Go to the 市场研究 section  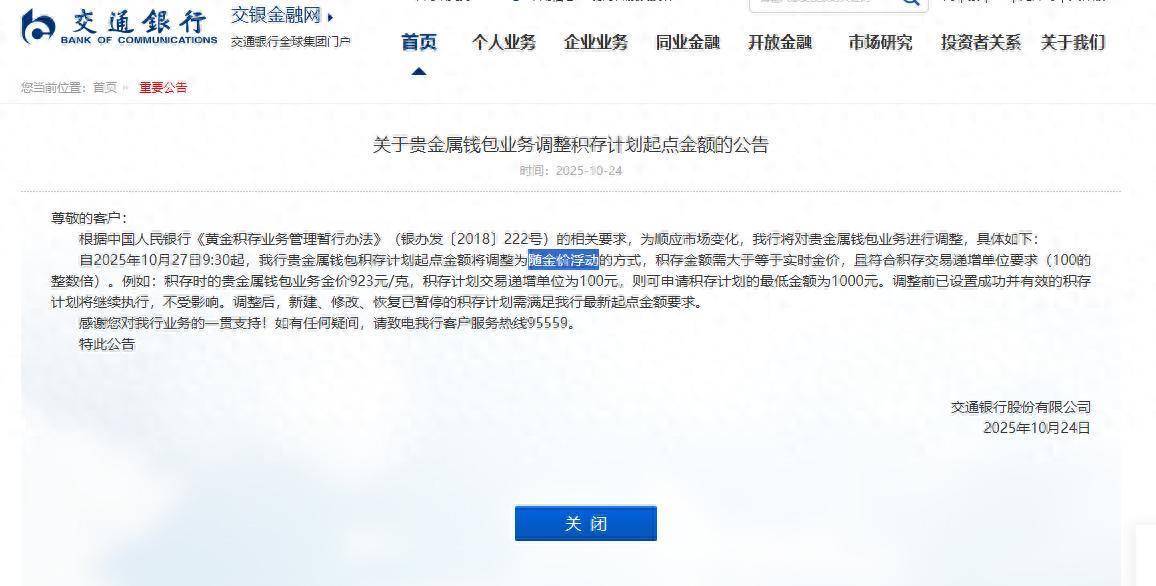(880, 43)
